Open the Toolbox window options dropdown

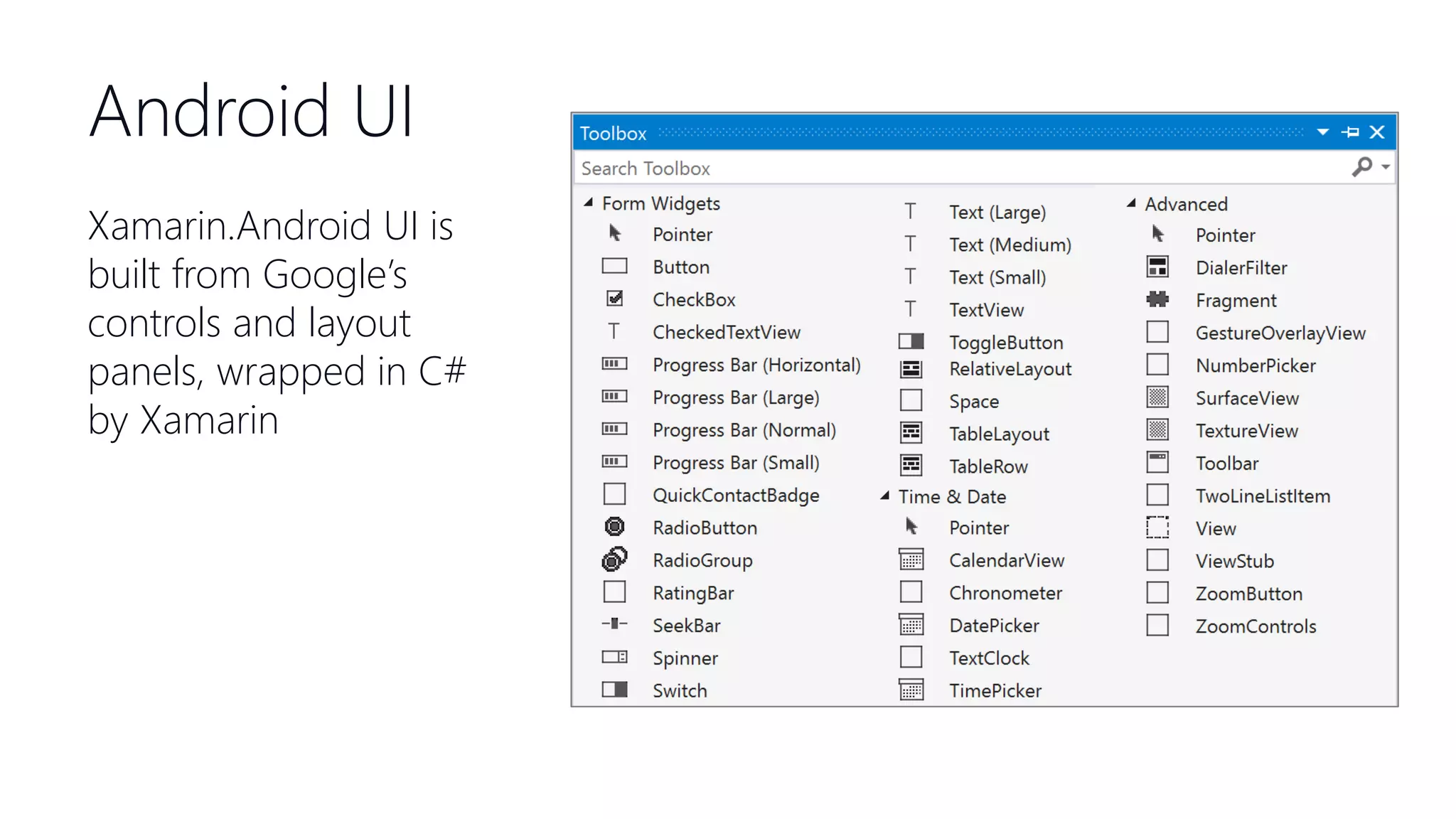1323,132
